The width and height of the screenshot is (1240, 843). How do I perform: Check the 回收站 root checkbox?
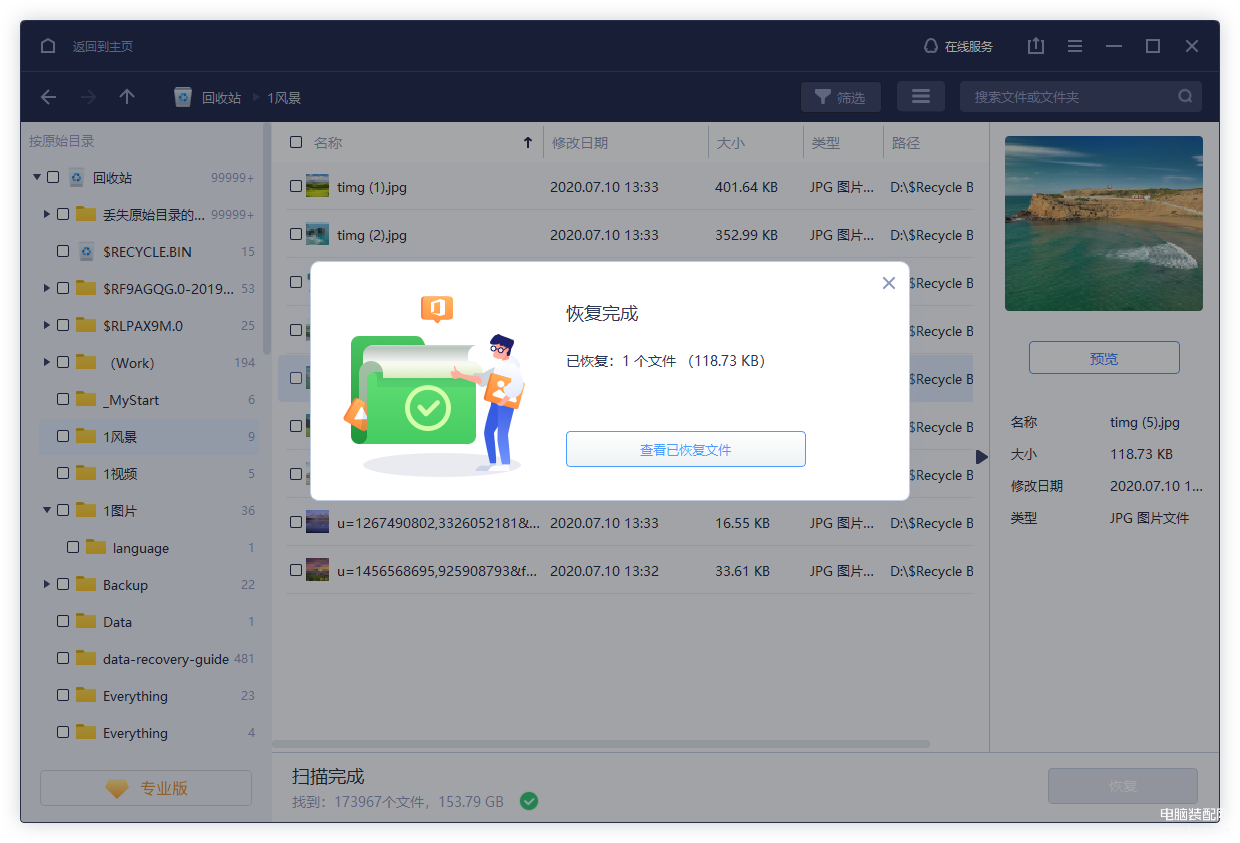point(53,177)
